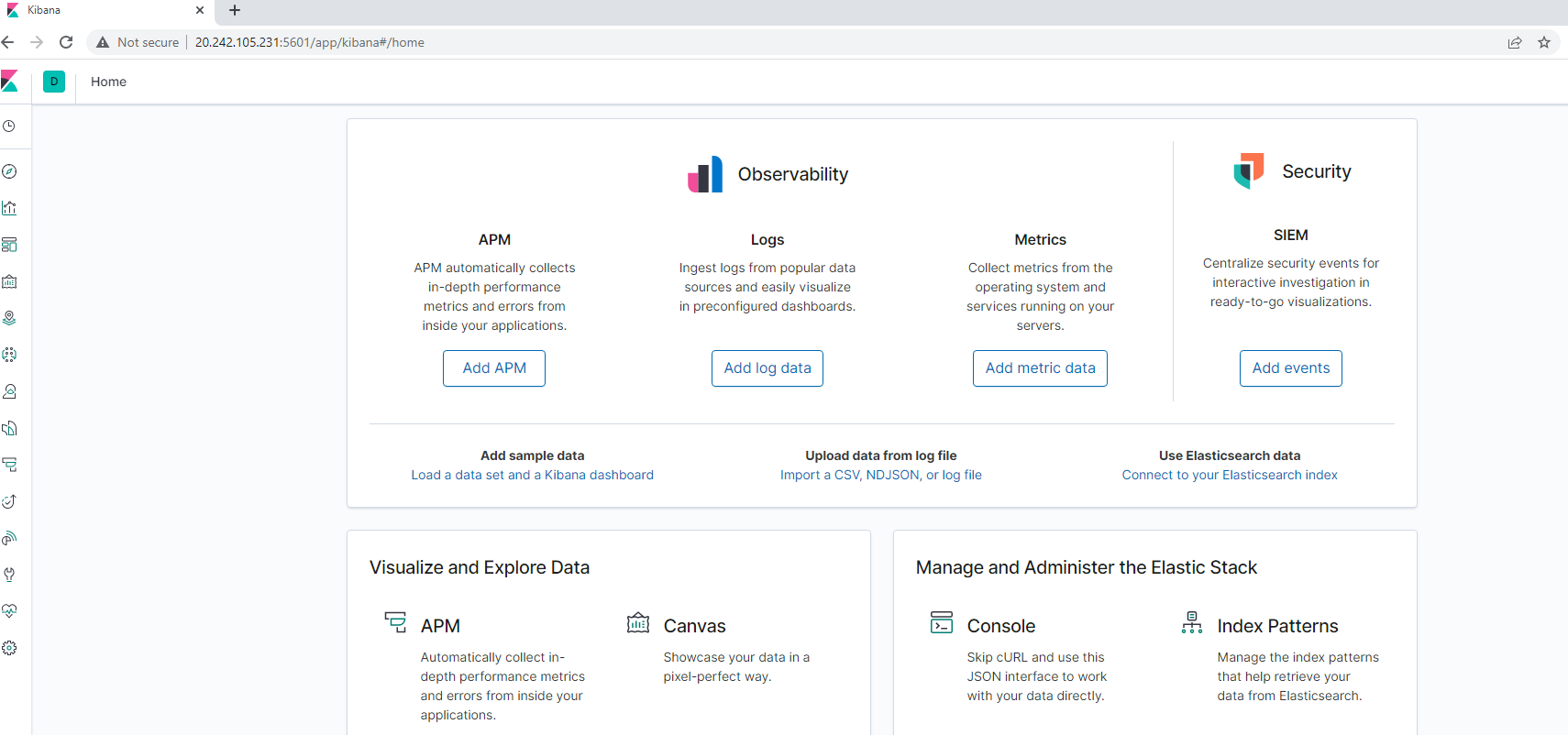The height and width of the screenshot is (735, 1568).
Task: Click the Observability bar-chart logo
Action: click(x=705, y=174)
